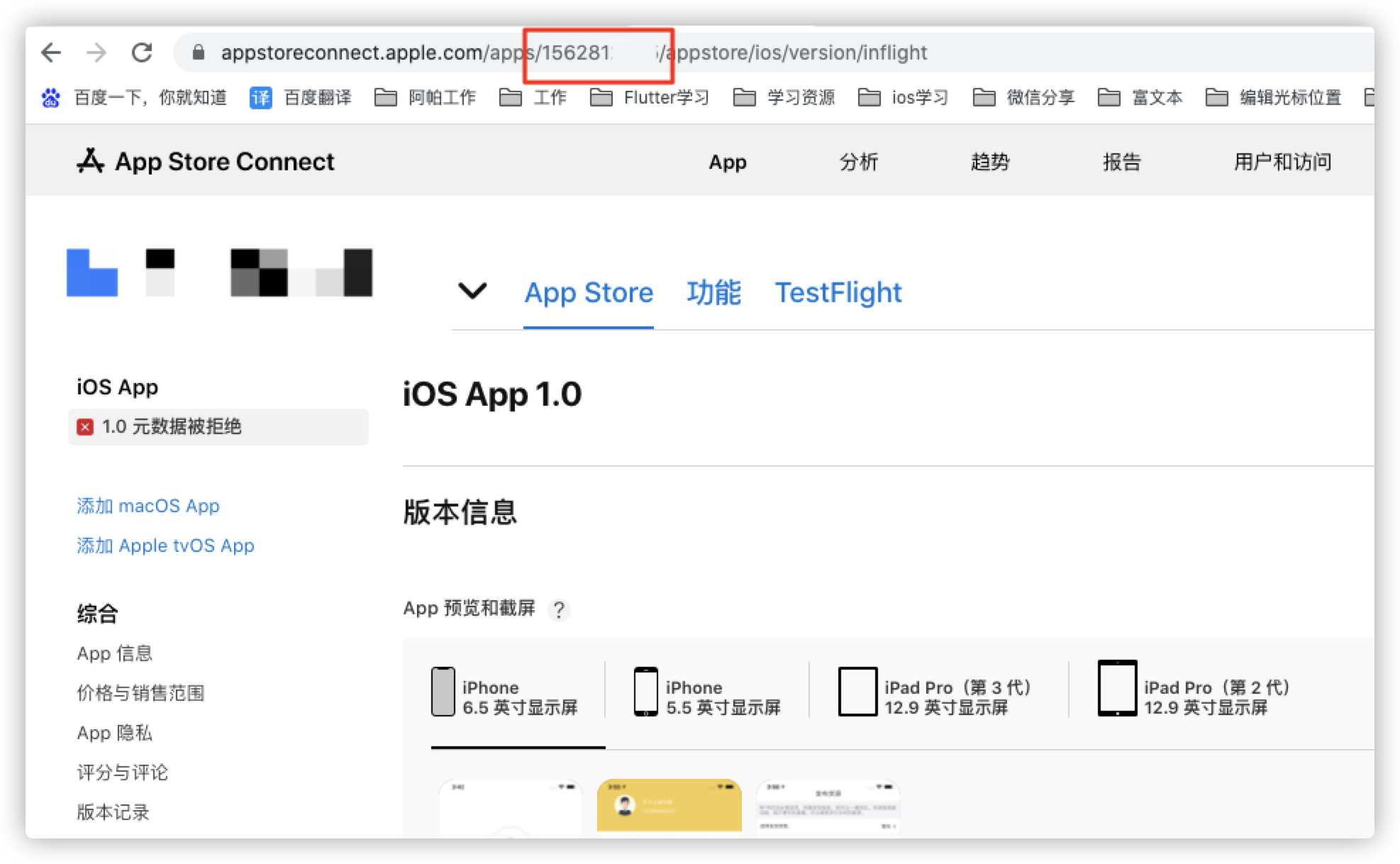Viewport: 1400px width, 864px height.
Task: Click the browser forward arrow
Action: (96, 52)
